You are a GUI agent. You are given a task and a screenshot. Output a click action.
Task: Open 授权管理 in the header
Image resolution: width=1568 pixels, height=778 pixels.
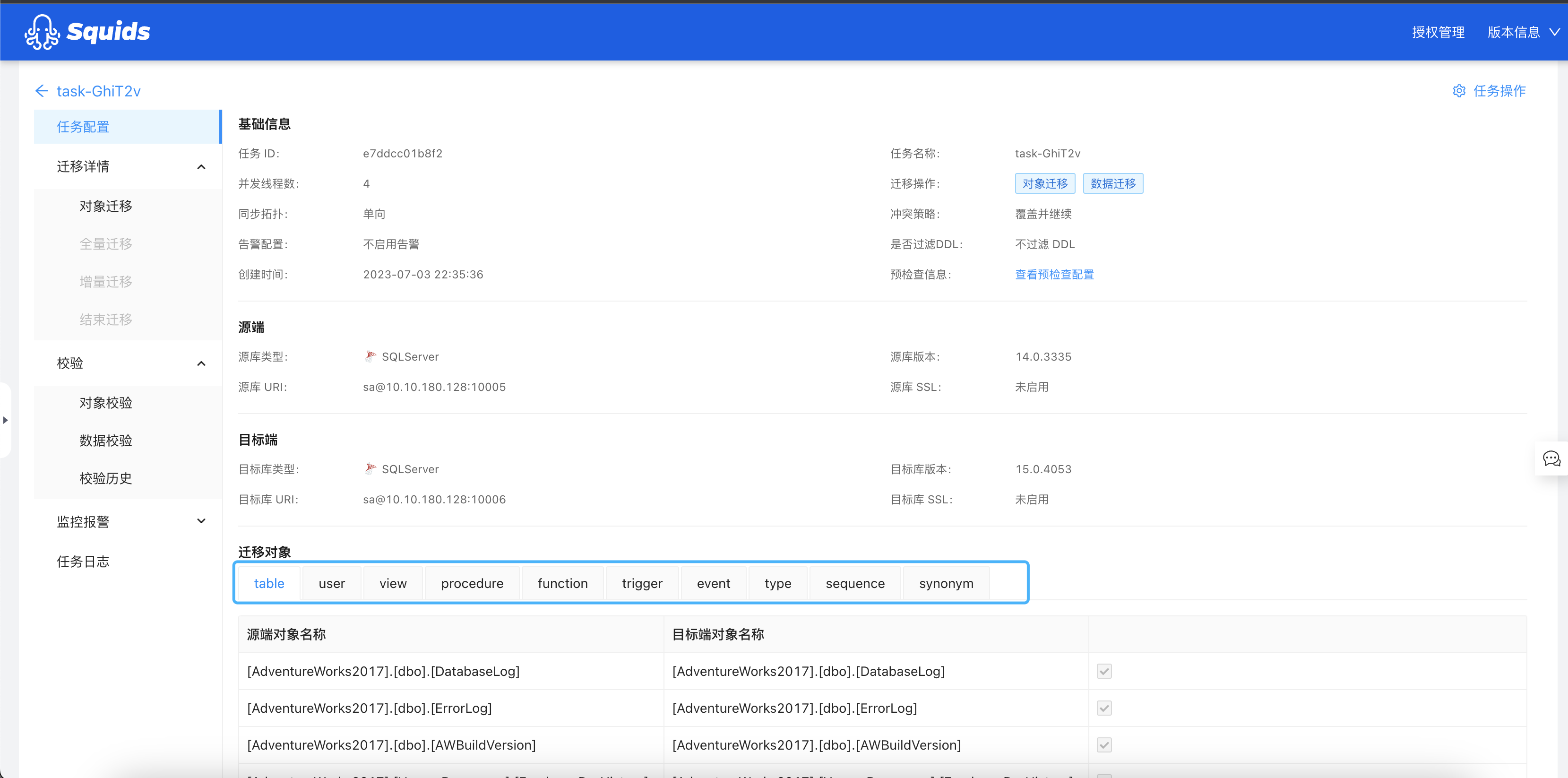pyautogui.click(x=1438, y=32)
